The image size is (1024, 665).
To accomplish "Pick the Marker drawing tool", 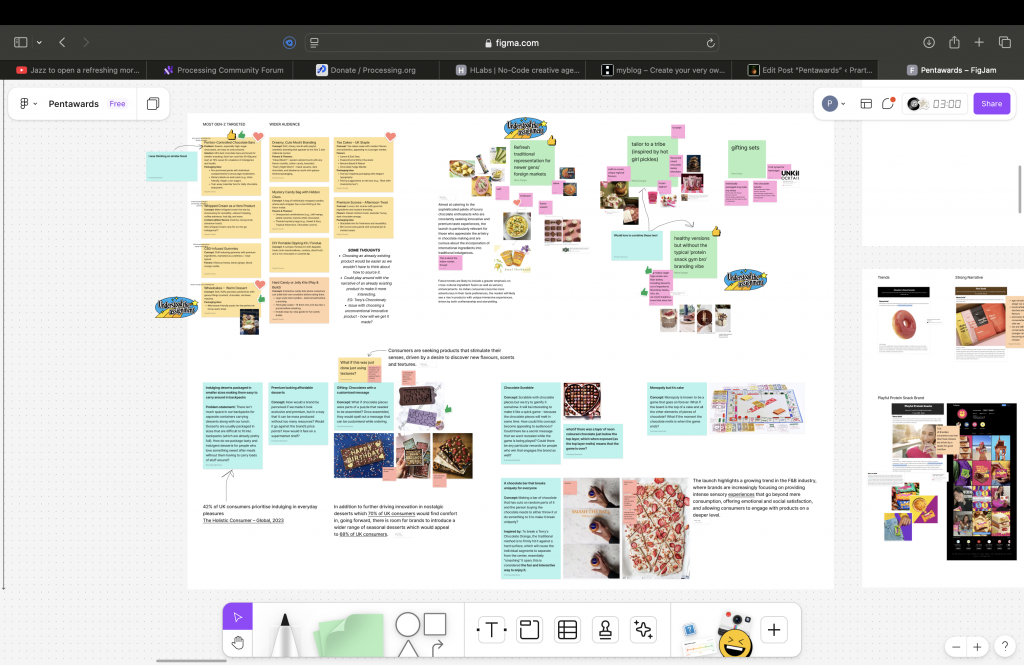I will (285, 634).
